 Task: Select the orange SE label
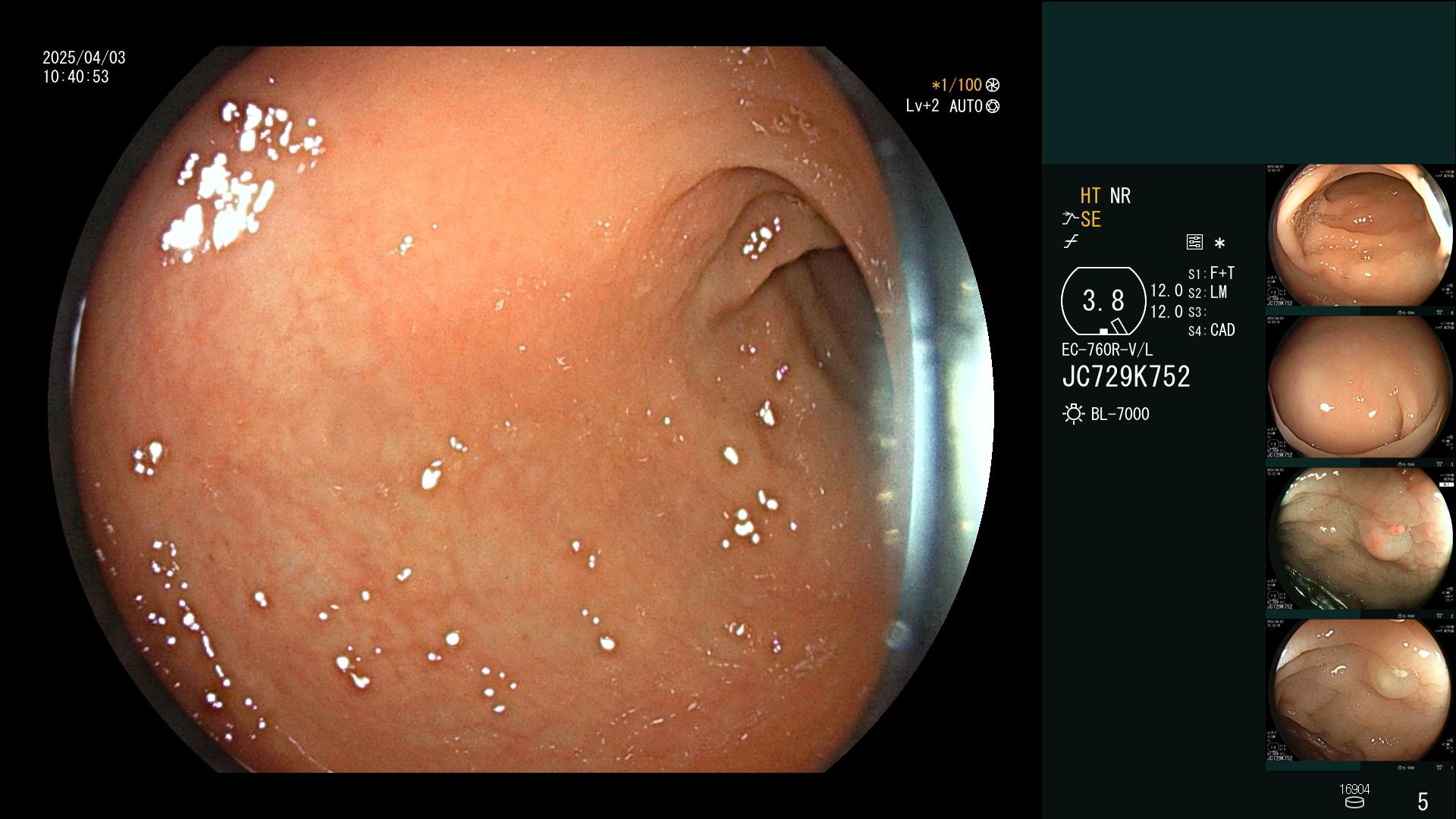pyautogui.click(x=1090, y=219)
